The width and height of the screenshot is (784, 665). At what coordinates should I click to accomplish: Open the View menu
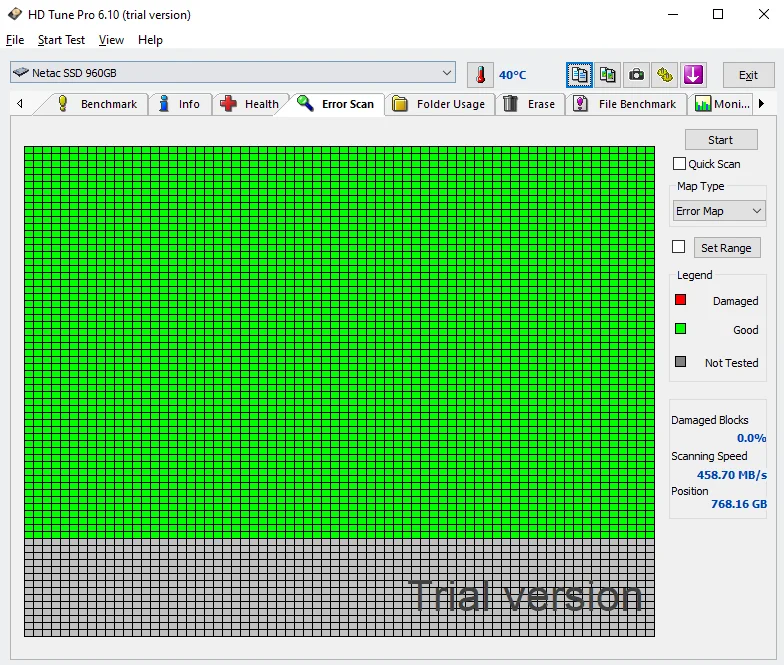click(x=111, y=40)
